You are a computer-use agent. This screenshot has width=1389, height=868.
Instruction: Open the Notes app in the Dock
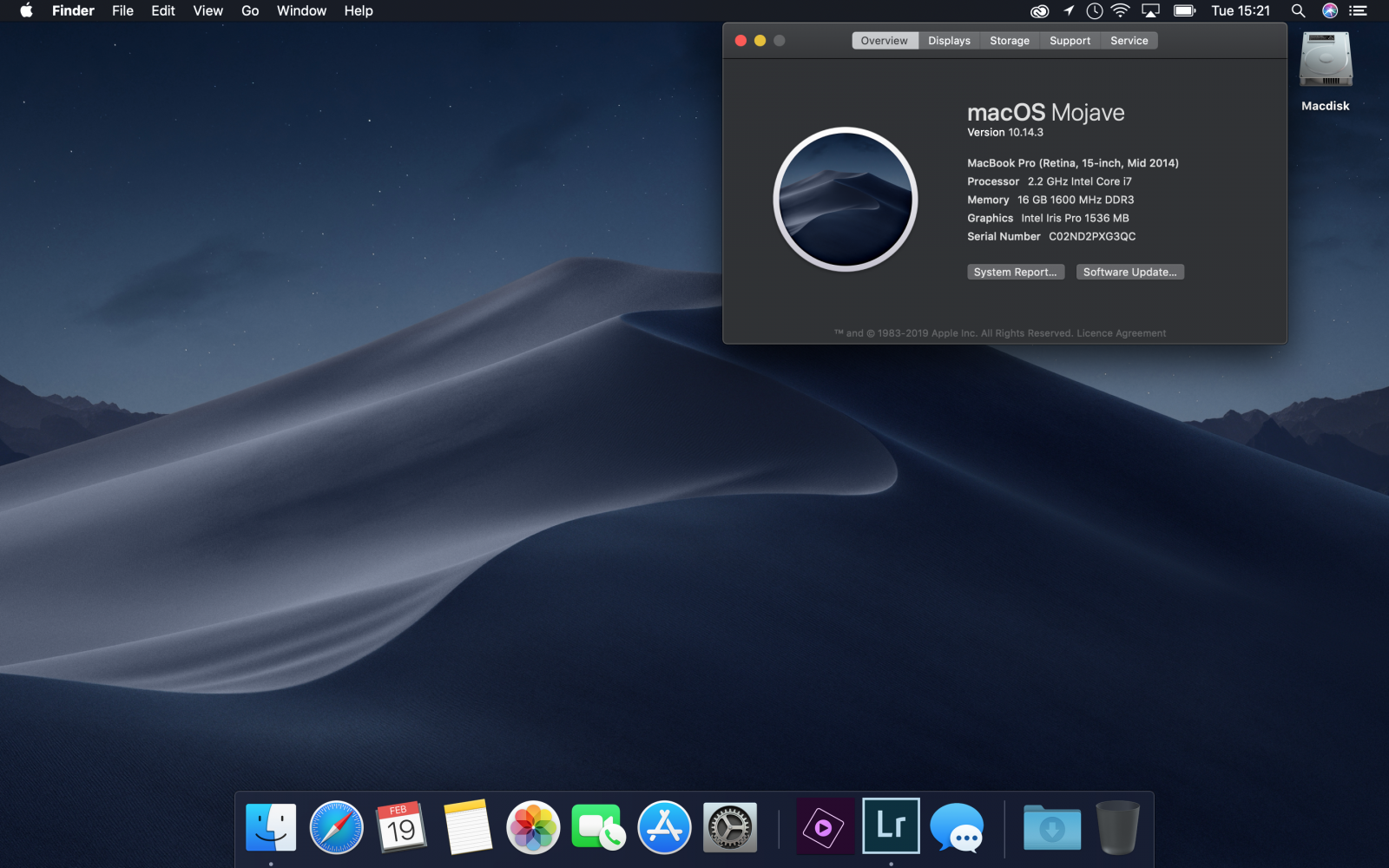pyautogui.click(x=467, y=827)
